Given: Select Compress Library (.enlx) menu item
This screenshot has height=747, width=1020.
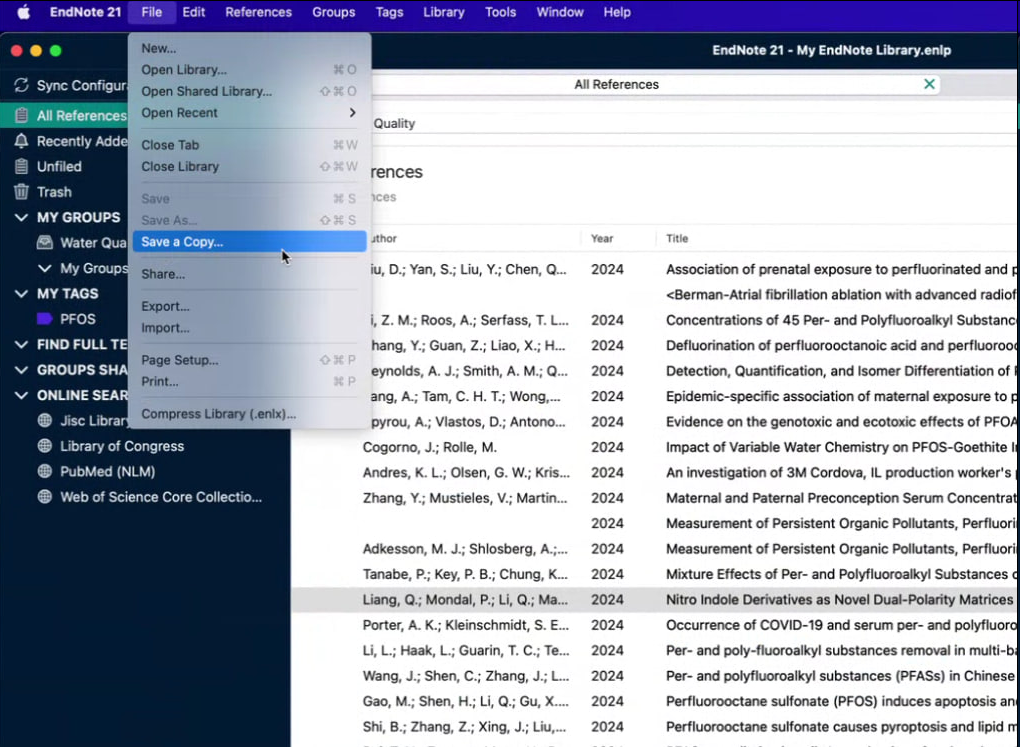Looking at the screenshot, I should pyautogui.click(x=218, y=414).
